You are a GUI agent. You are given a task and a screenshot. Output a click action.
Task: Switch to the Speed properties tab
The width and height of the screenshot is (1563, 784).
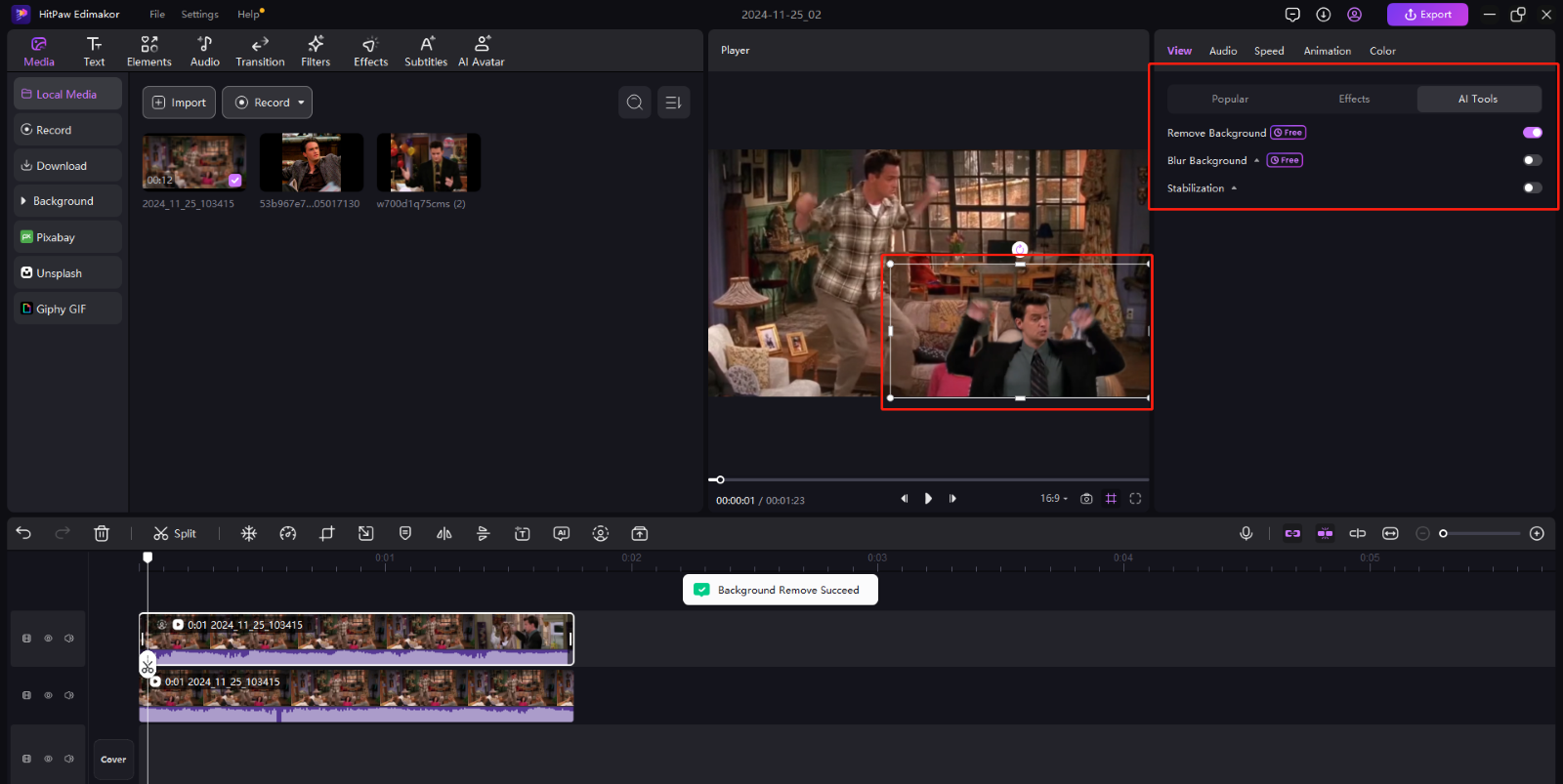[x=1269, y=51]
